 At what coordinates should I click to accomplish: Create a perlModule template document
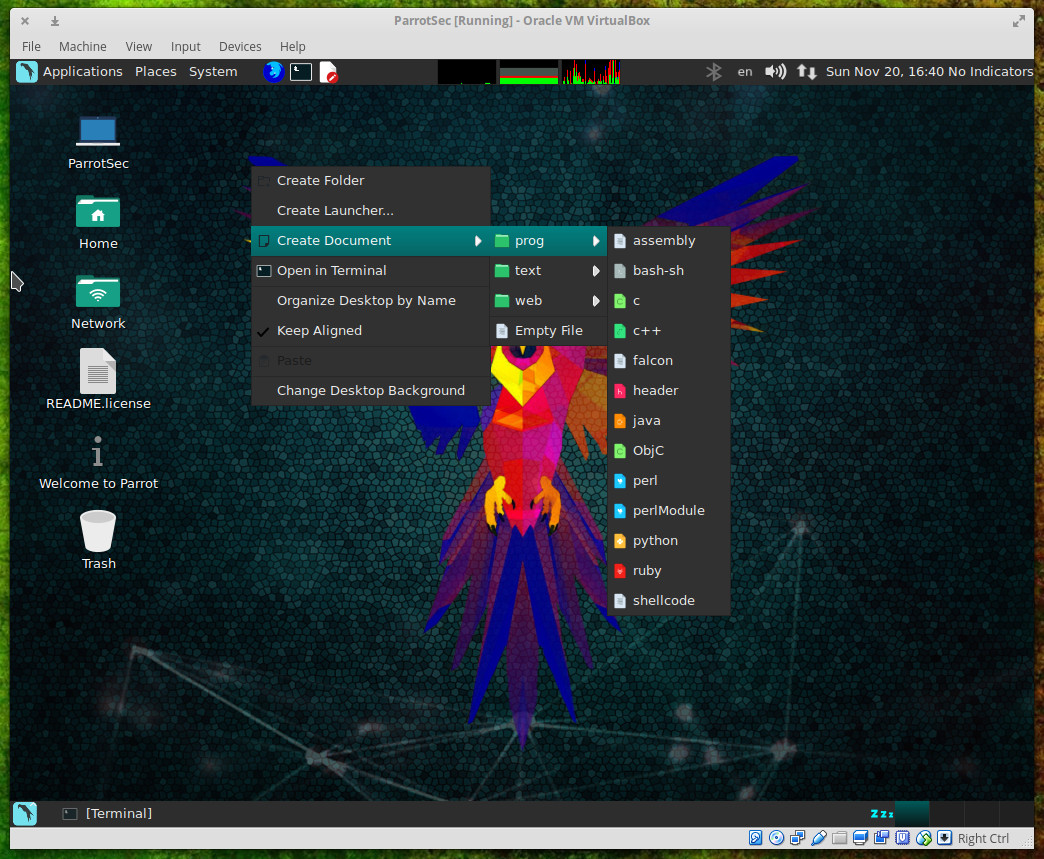668,511
